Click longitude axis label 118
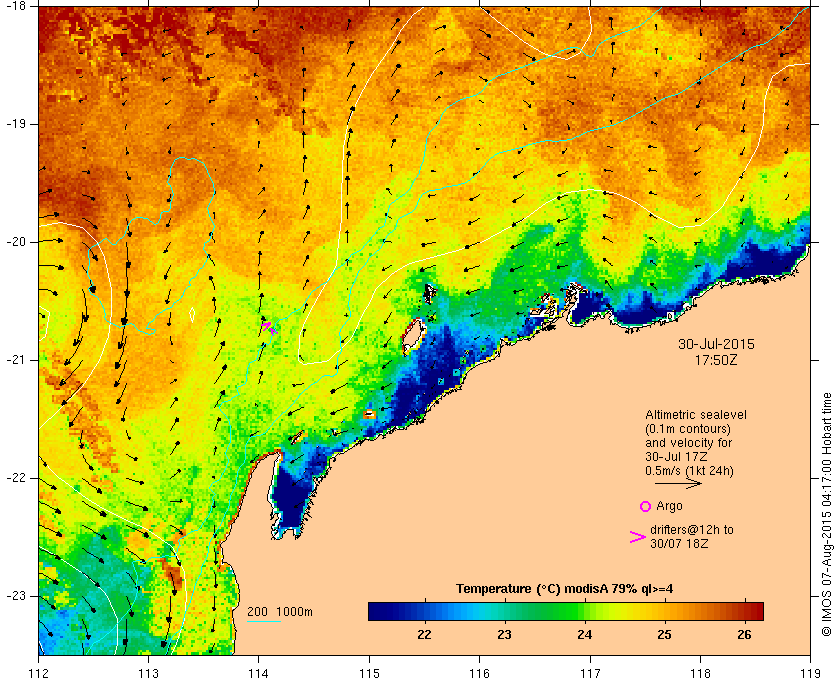 pyautogui.click(x=700, y=673)
